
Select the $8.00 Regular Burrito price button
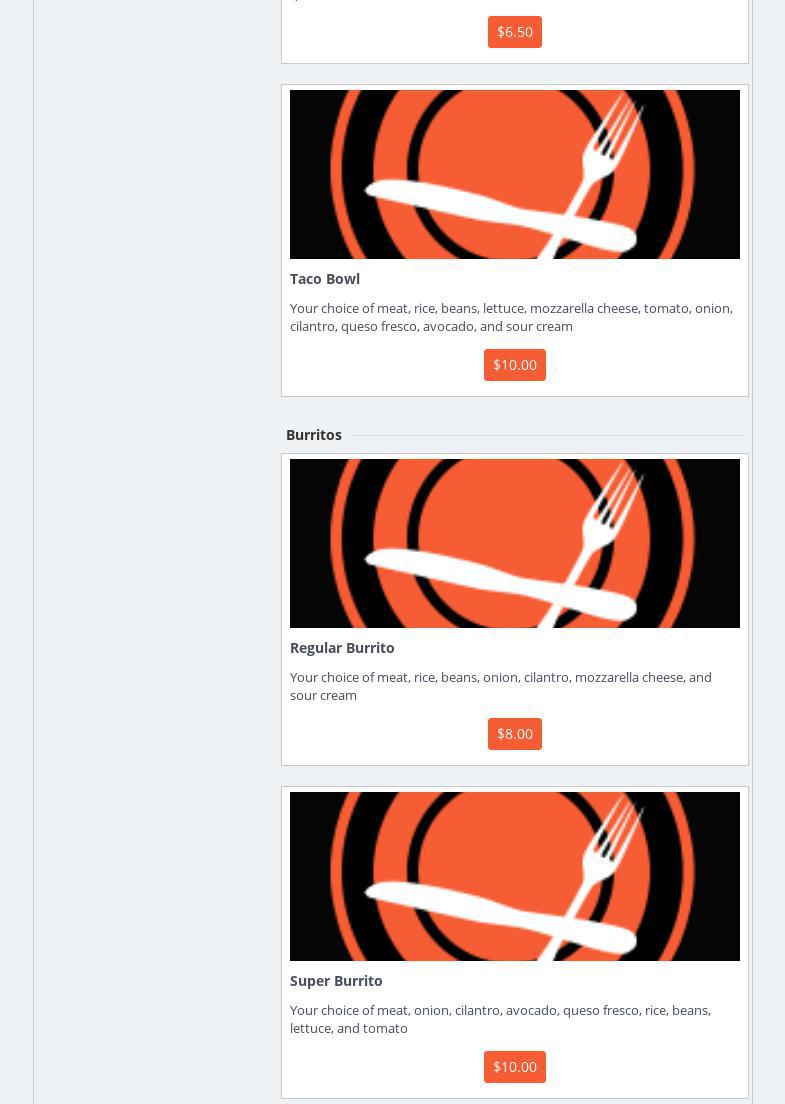(x=514, y=734)
